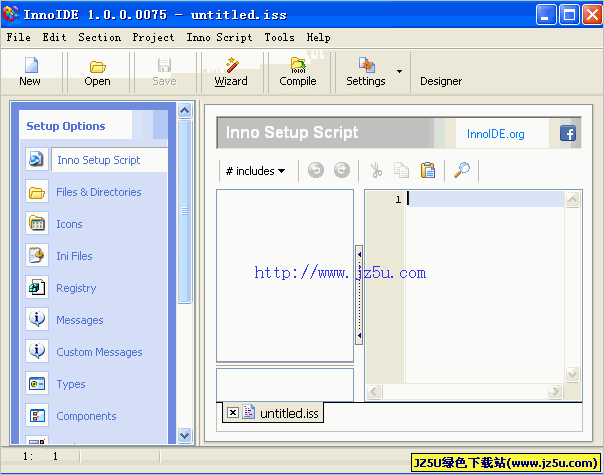Open the Inno Script menu

coord(219,37)
